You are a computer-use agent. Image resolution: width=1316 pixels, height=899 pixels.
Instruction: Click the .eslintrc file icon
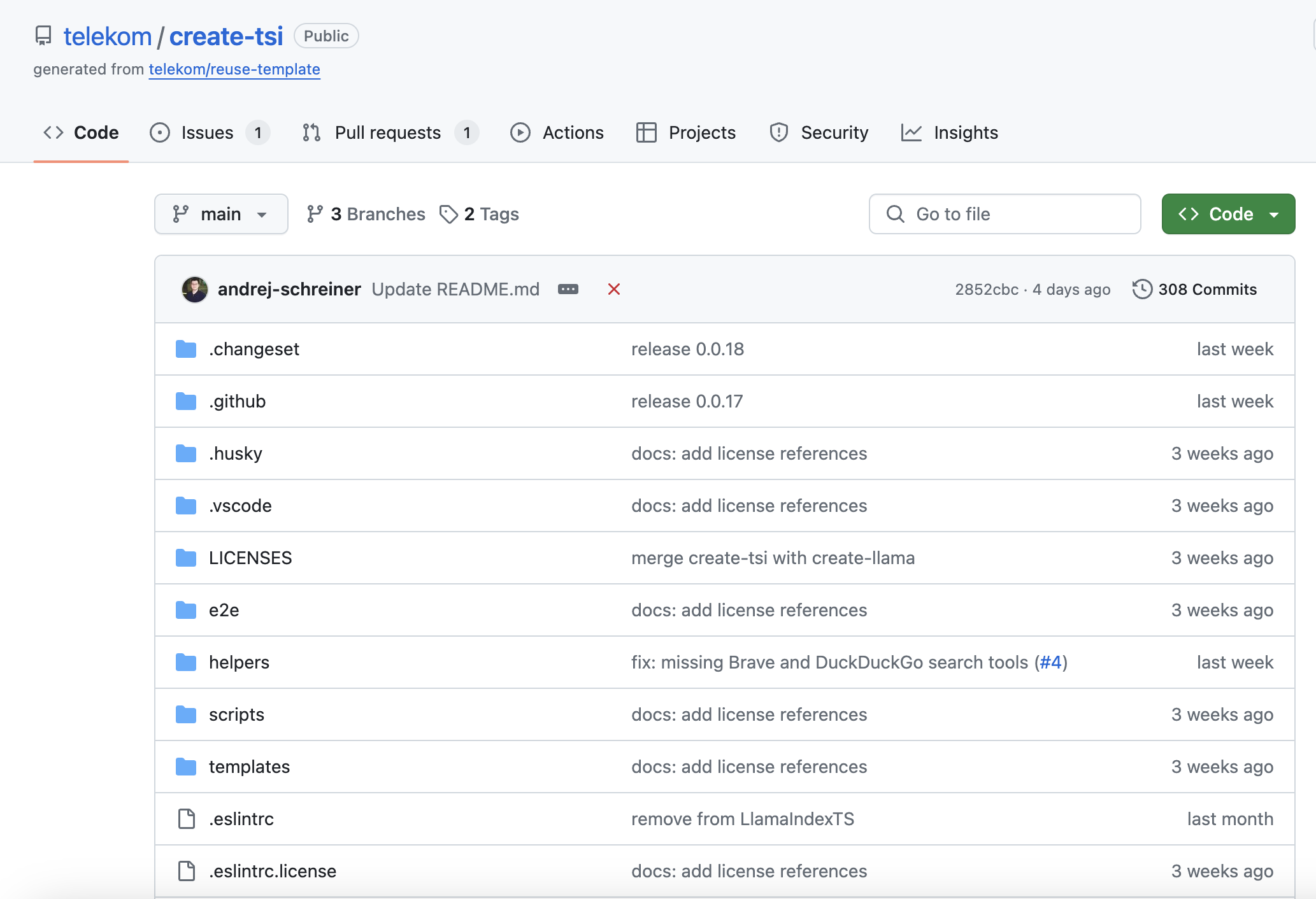point(186,819)
